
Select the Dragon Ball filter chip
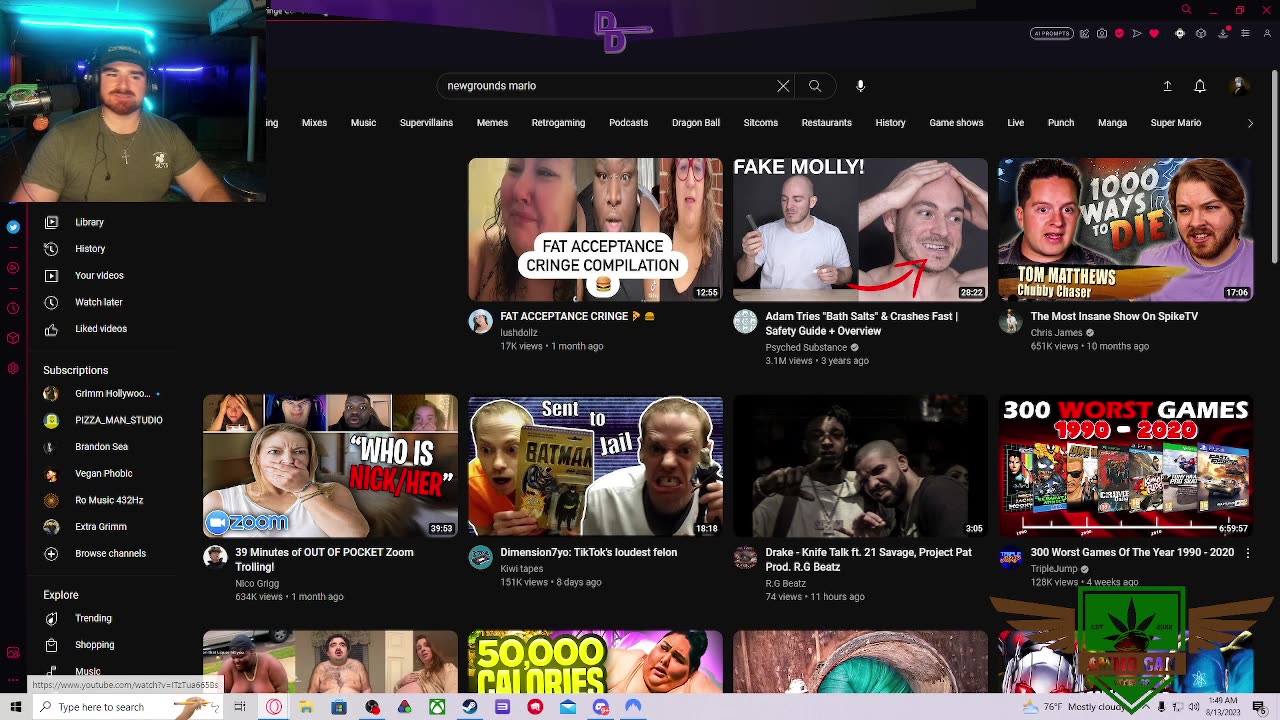696,123
